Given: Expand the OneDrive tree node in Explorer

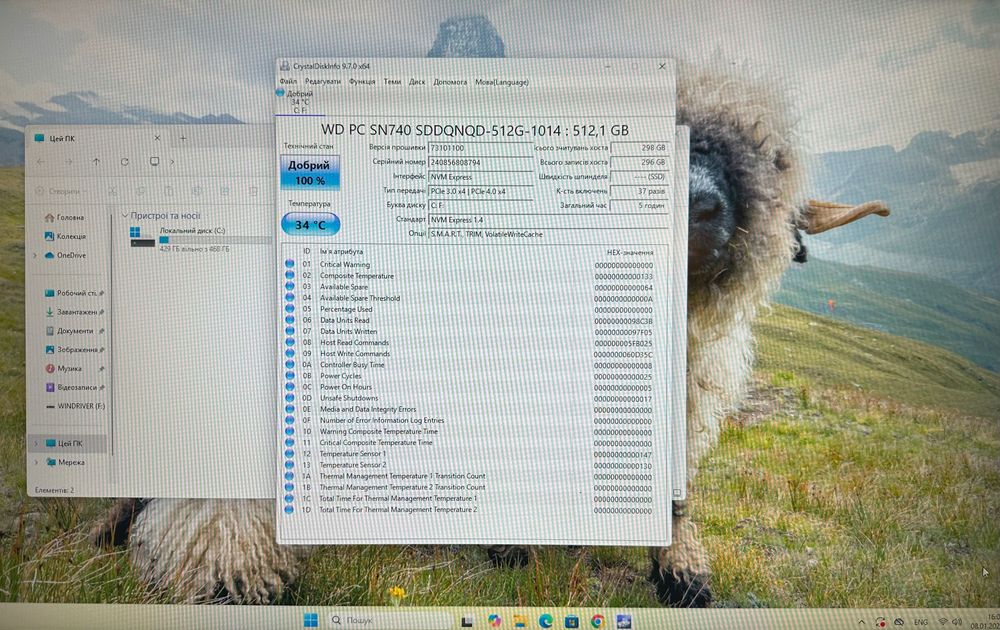Looking at the screenshot, I should point(35,255).
